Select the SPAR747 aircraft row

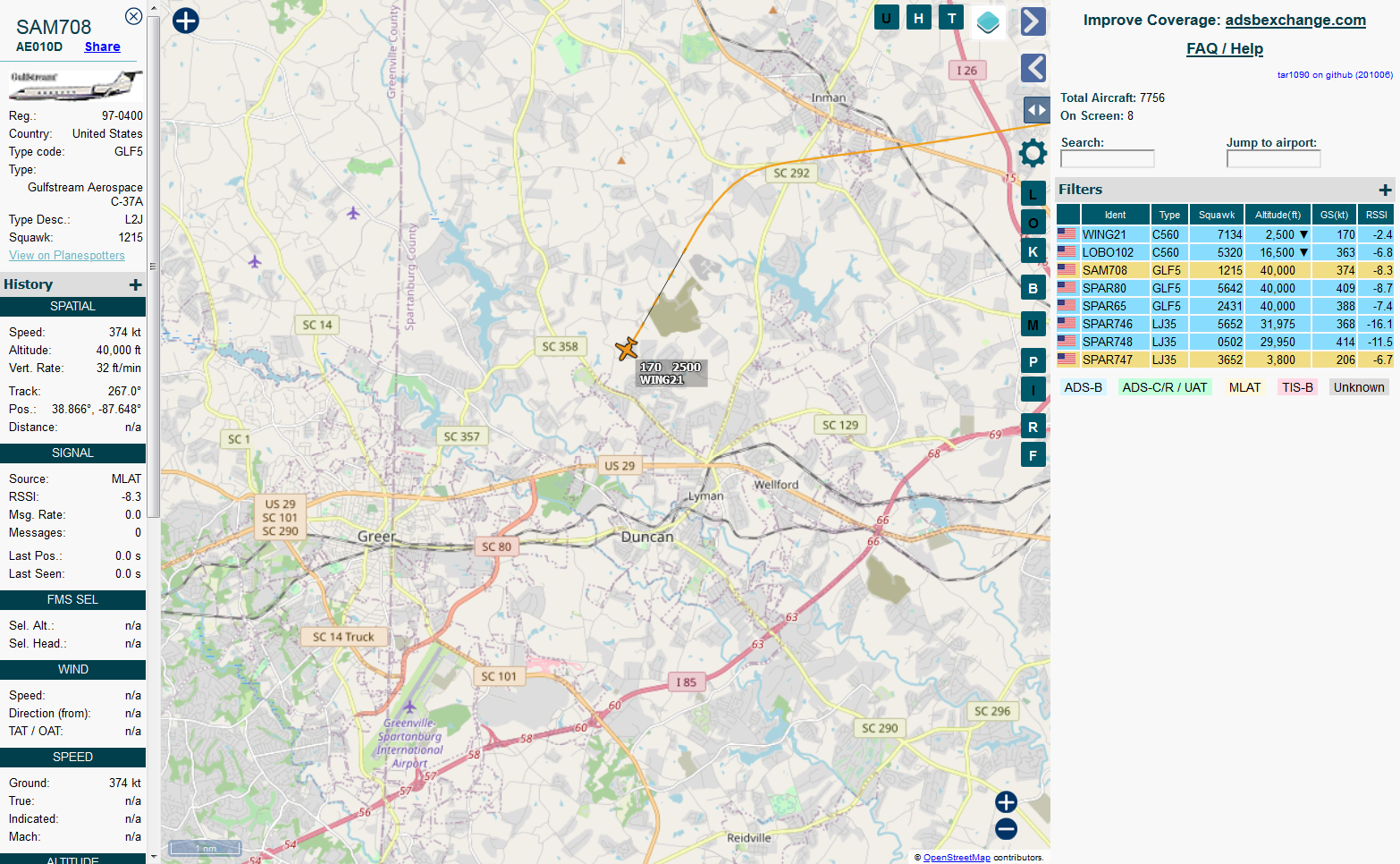point(1226,360)
